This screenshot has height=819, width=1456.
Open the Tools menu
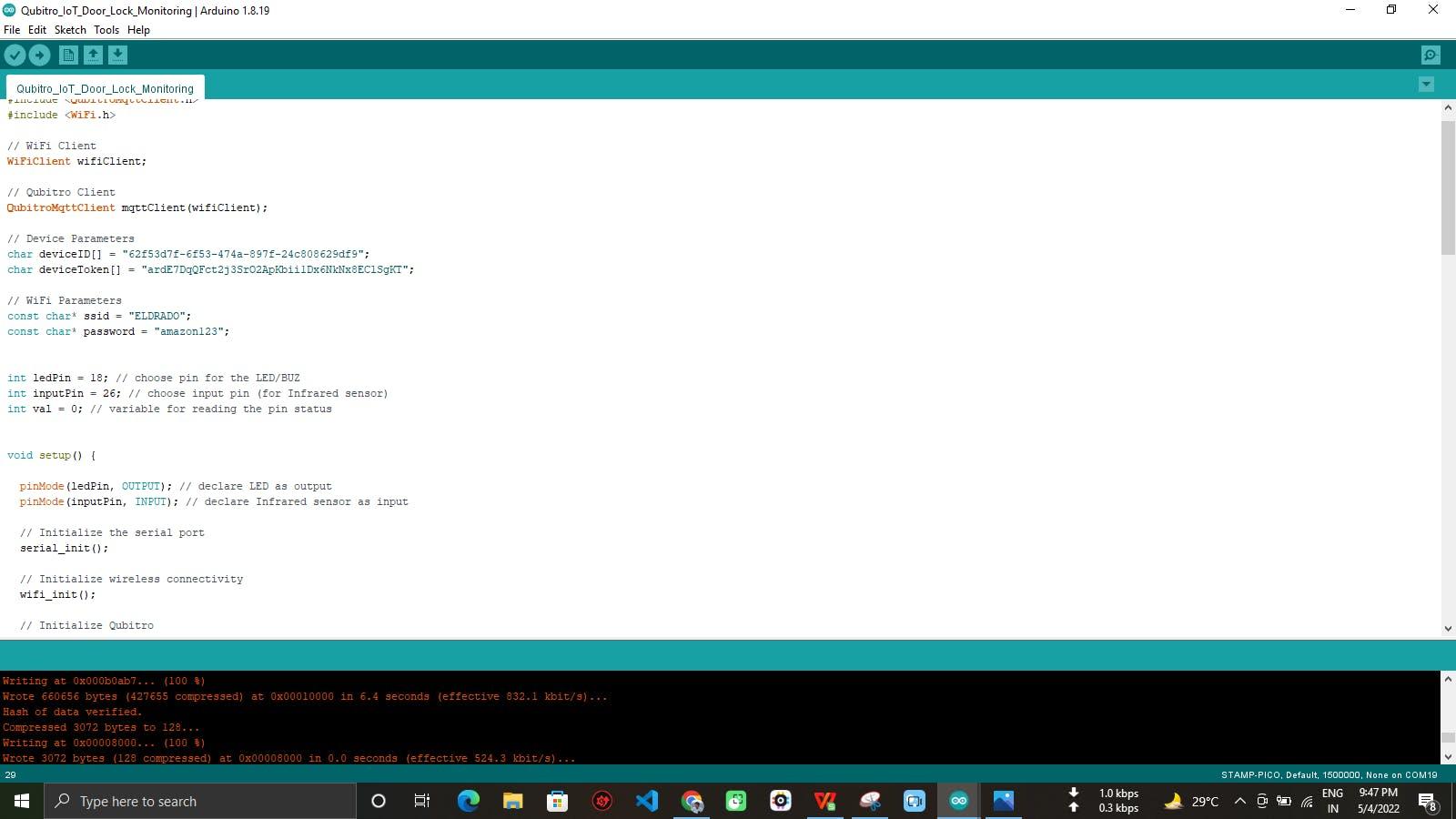pos(106,30)
